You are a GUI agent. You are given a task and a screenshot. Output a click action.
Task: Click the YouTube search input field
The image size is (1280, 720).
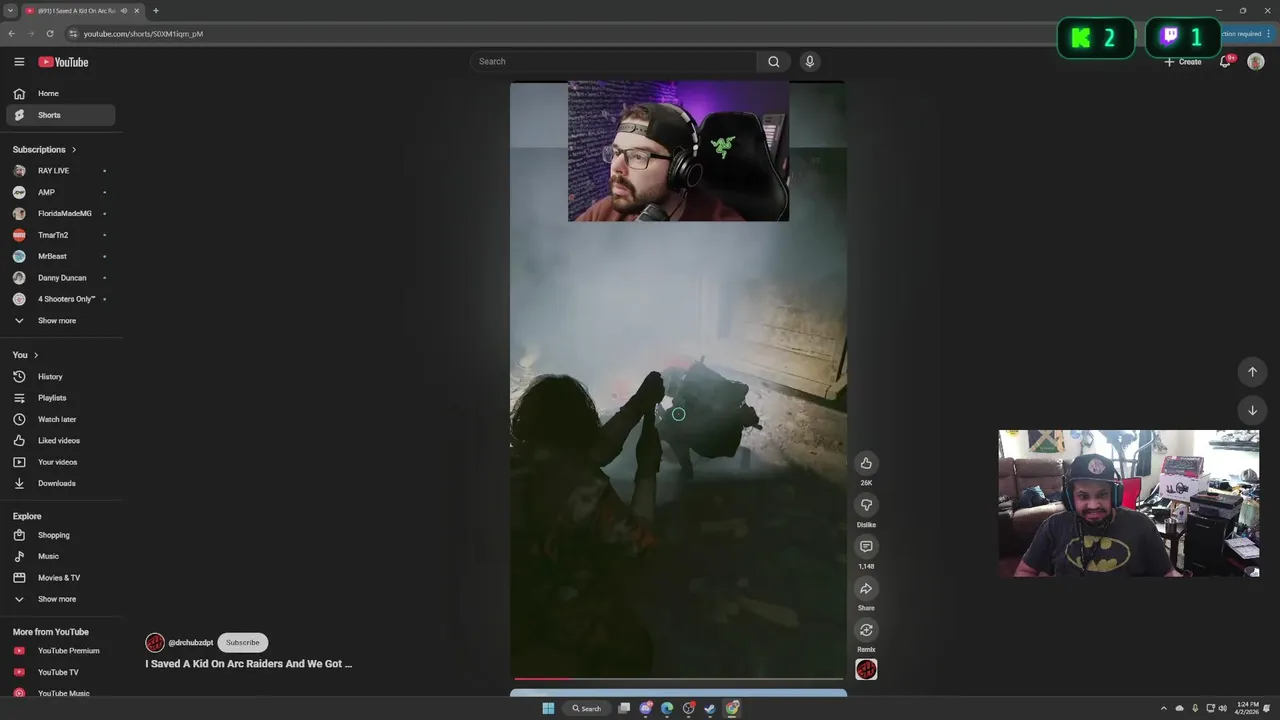tap(613, 62)
